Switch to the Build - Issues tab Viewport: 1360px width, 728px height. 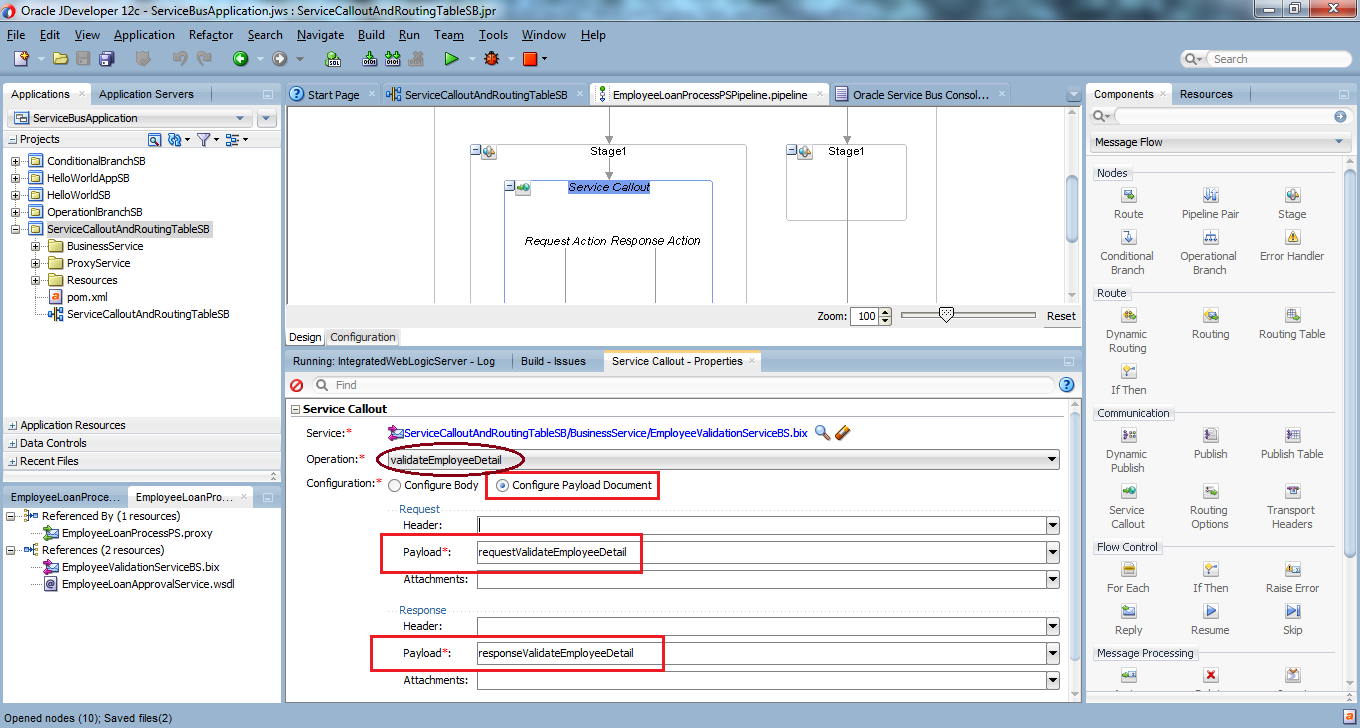coord(553,361)
